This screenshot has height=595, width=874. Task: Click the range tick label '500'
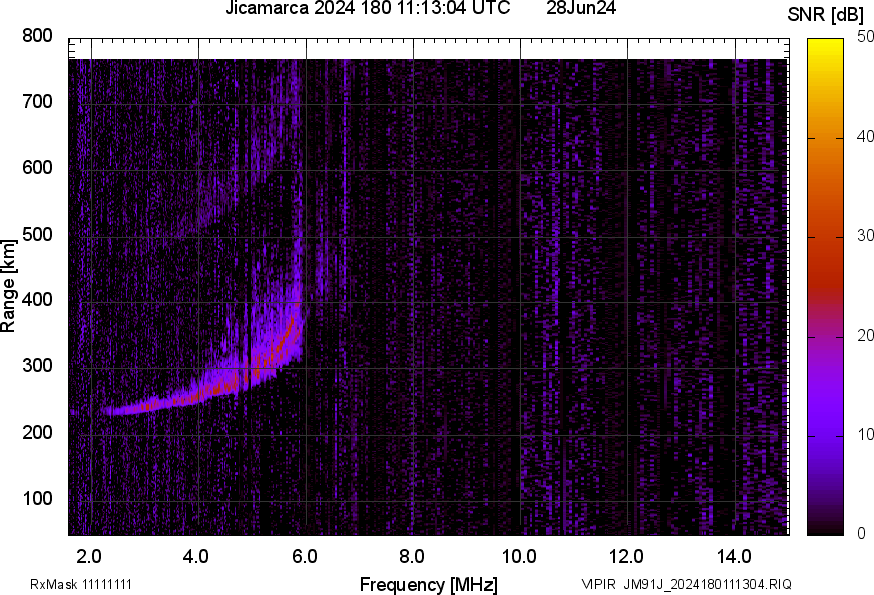tap(37, 234)
